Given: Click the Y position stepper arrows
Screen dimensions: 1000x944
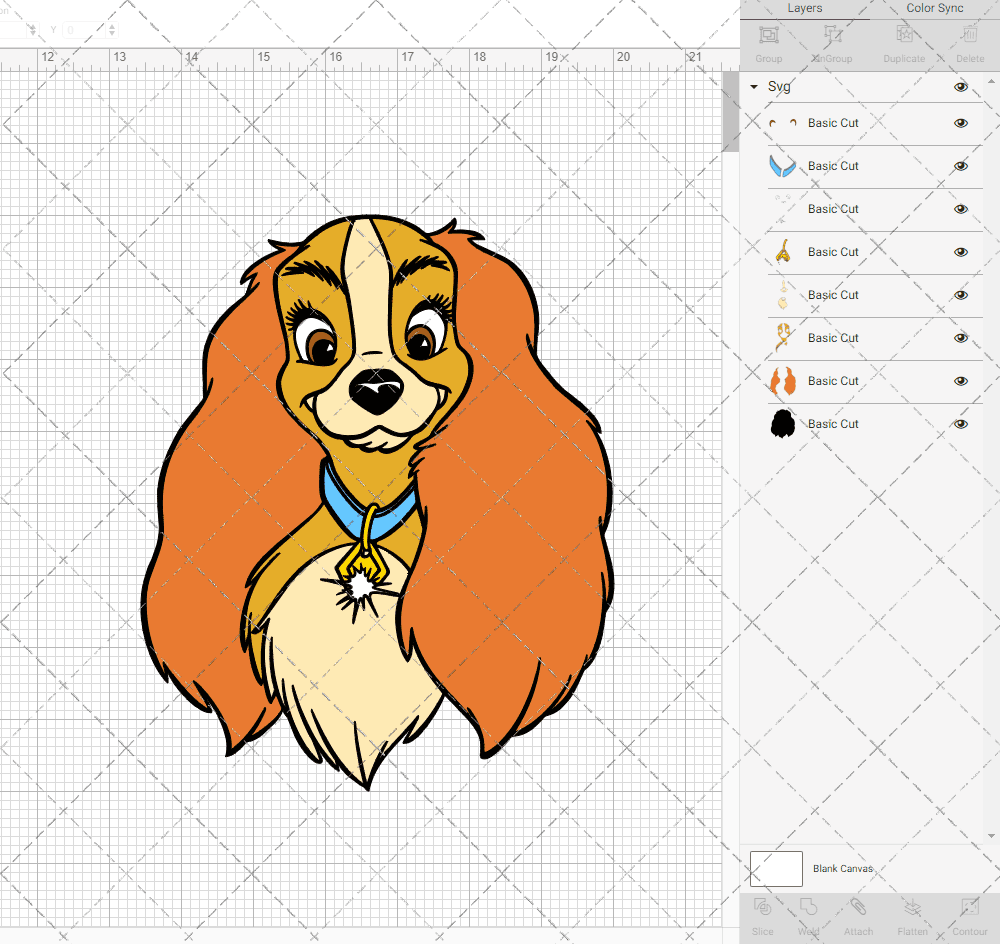Looking at the screenshot, I should tap(112, 29).
